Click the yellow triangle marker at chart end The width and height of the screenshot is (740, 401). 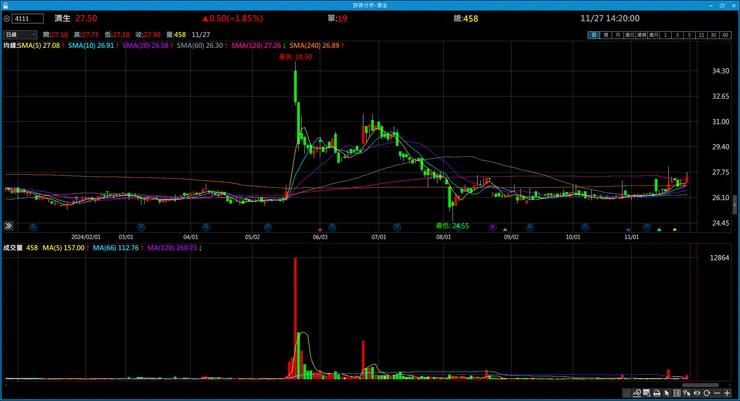click(x=675, y=230)
